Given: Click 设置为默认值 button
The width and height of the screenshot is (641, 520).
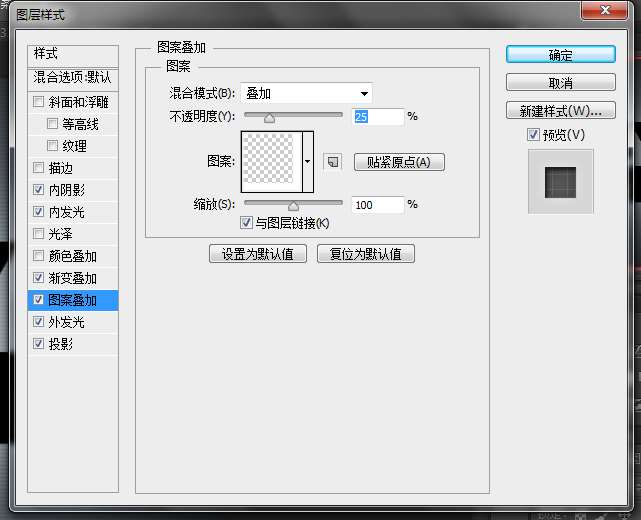Looking at the screenshot, I should click(258, 254).
